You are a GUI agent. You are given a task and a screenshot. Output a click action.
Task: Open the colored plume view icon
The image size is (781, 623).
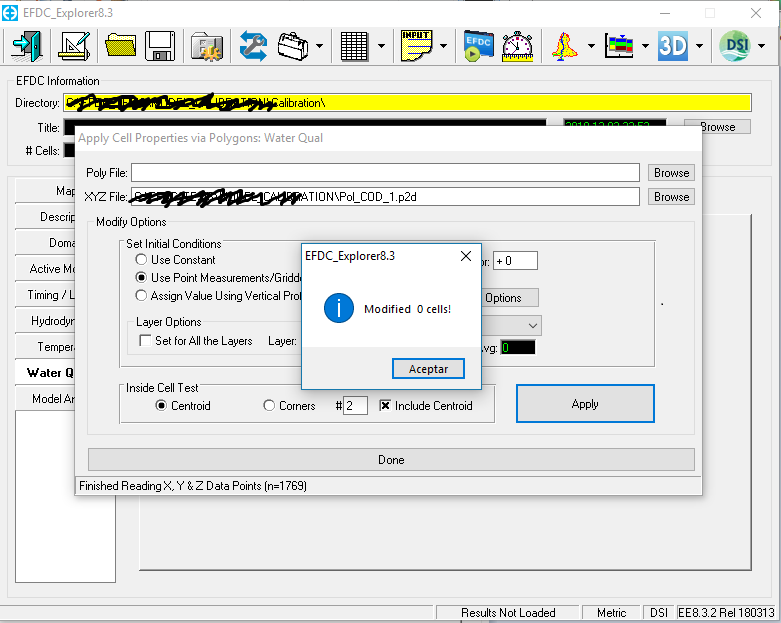[564, 46]
